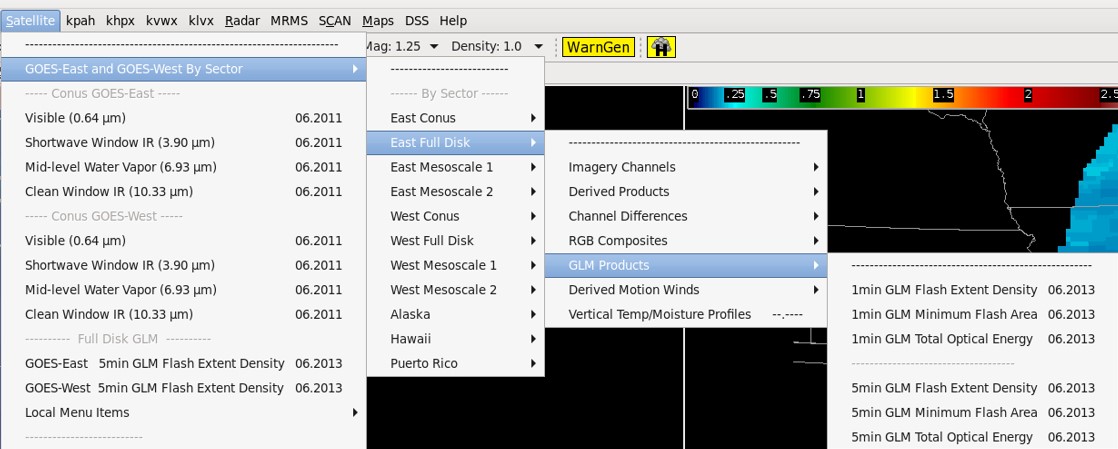The image size is (1118, 449).
Task: Expand East Full Disk sector submenu
Action: (x=456, y=143)
